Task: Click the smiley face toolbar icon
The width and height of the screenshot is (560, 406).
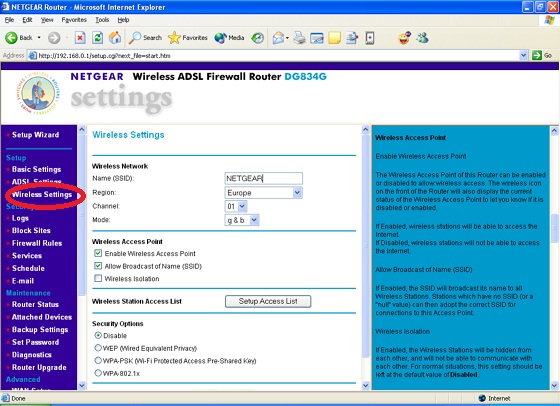Action: tap(405, 37)
